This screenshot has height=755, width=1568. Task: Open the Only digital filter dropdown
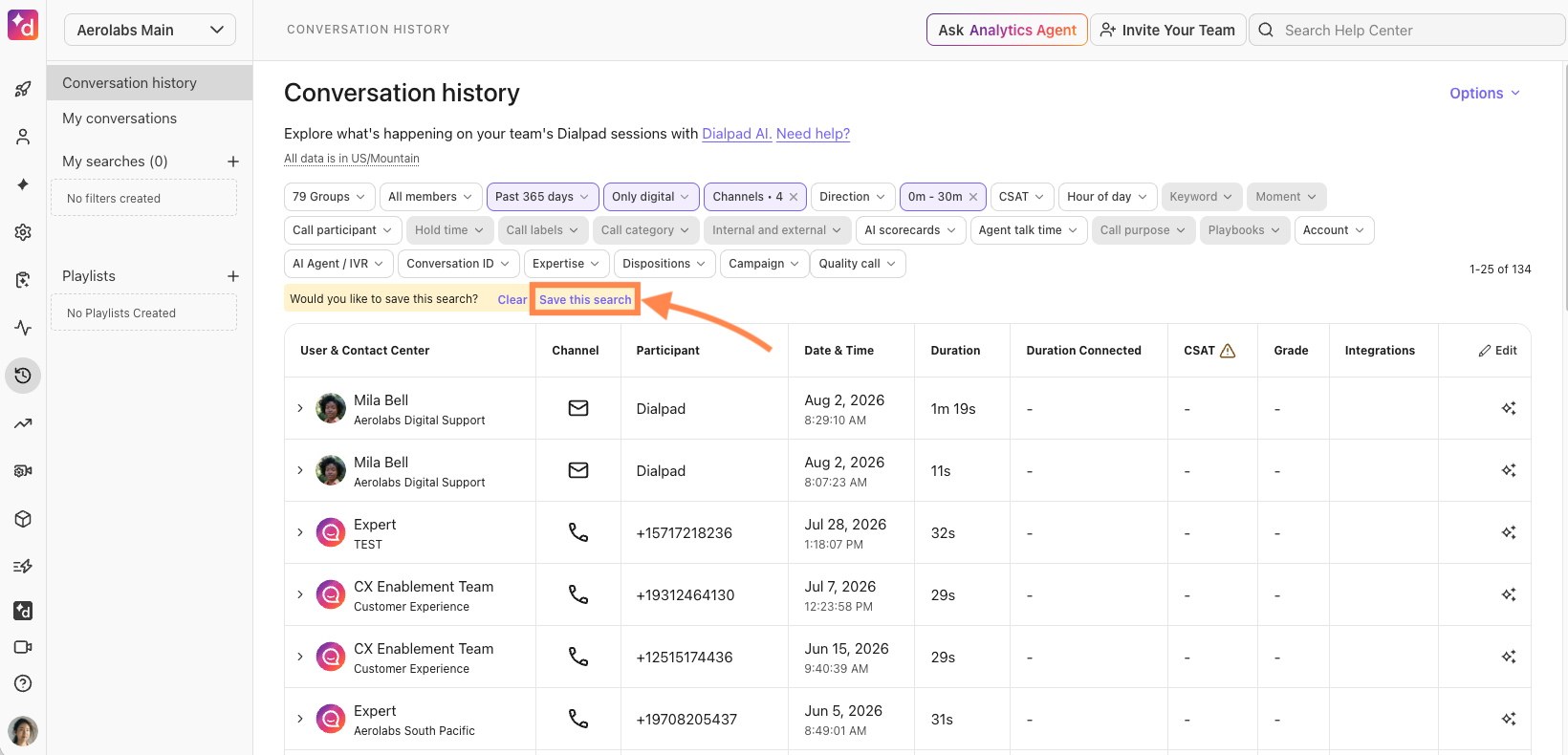pyautogui.click(x=651, y=197)
